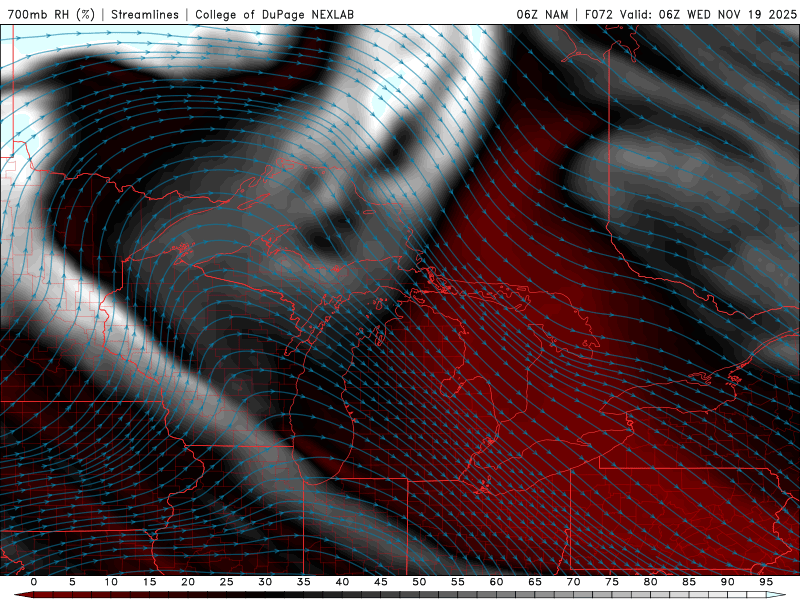
Task: Click the dark red low-RH end of colorbar
Action: click(24, 595)
